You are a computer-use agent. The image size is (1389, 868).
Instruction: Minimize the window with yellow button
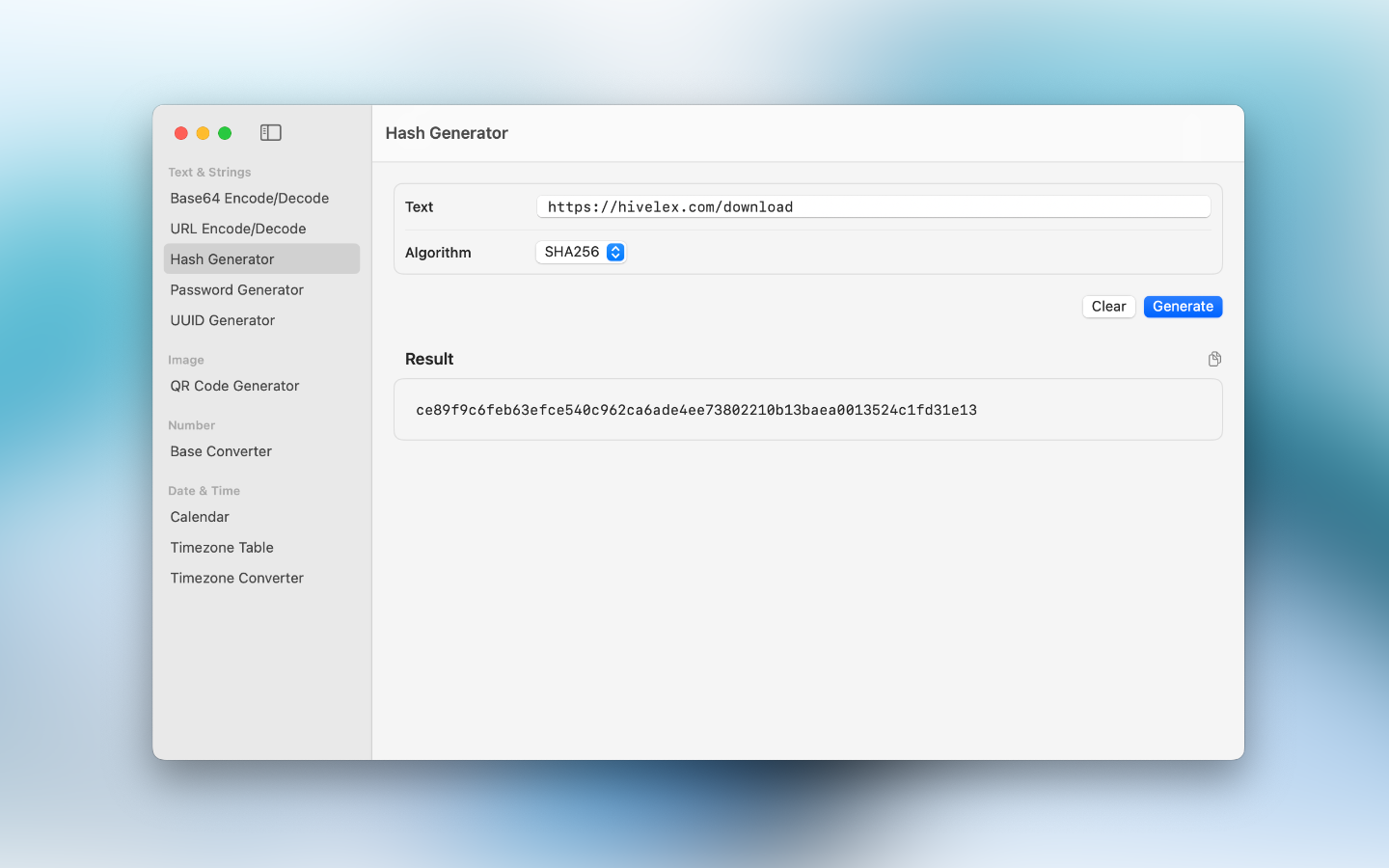pyautogui.click(x=203, y=133)
